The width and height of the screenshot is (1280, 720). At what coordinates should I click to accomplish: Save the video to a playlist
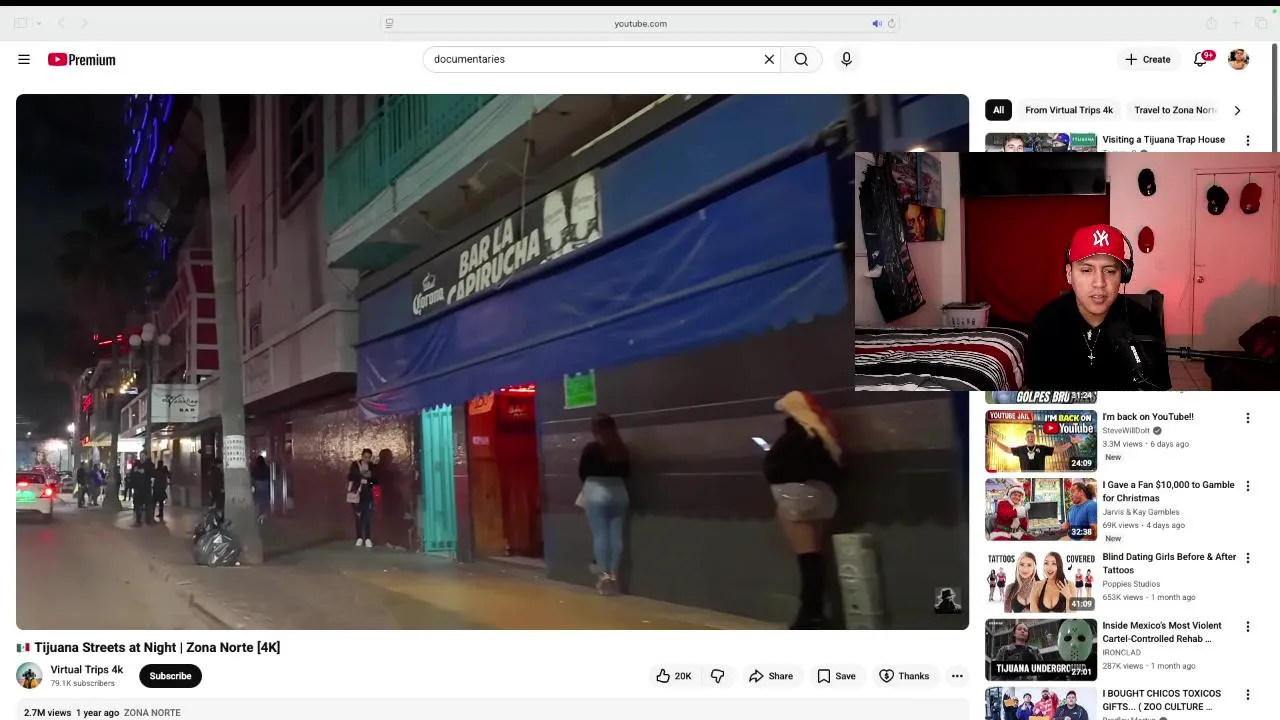[836, 676]
